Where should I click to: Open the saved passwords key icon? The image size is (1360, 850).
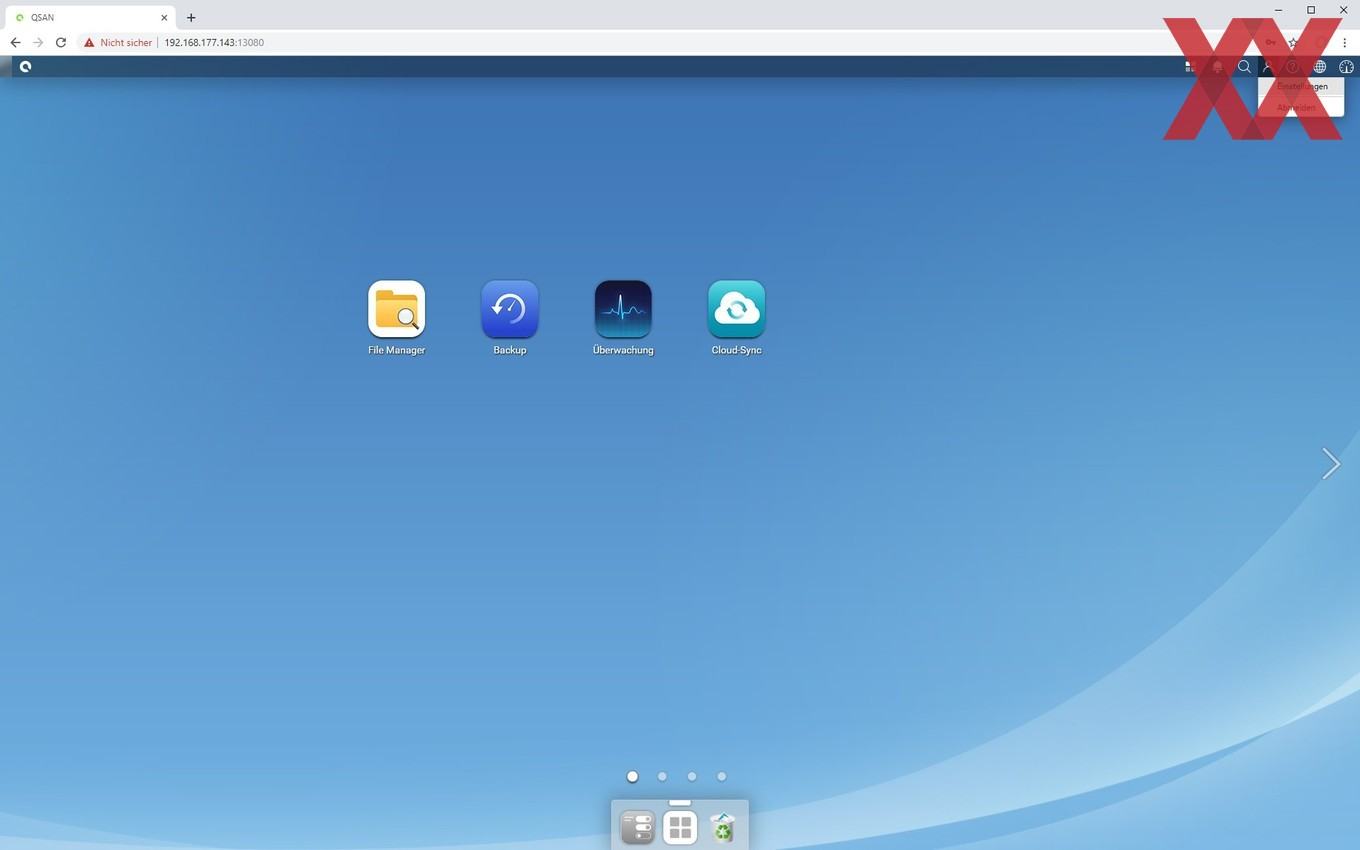(1270, 43)
